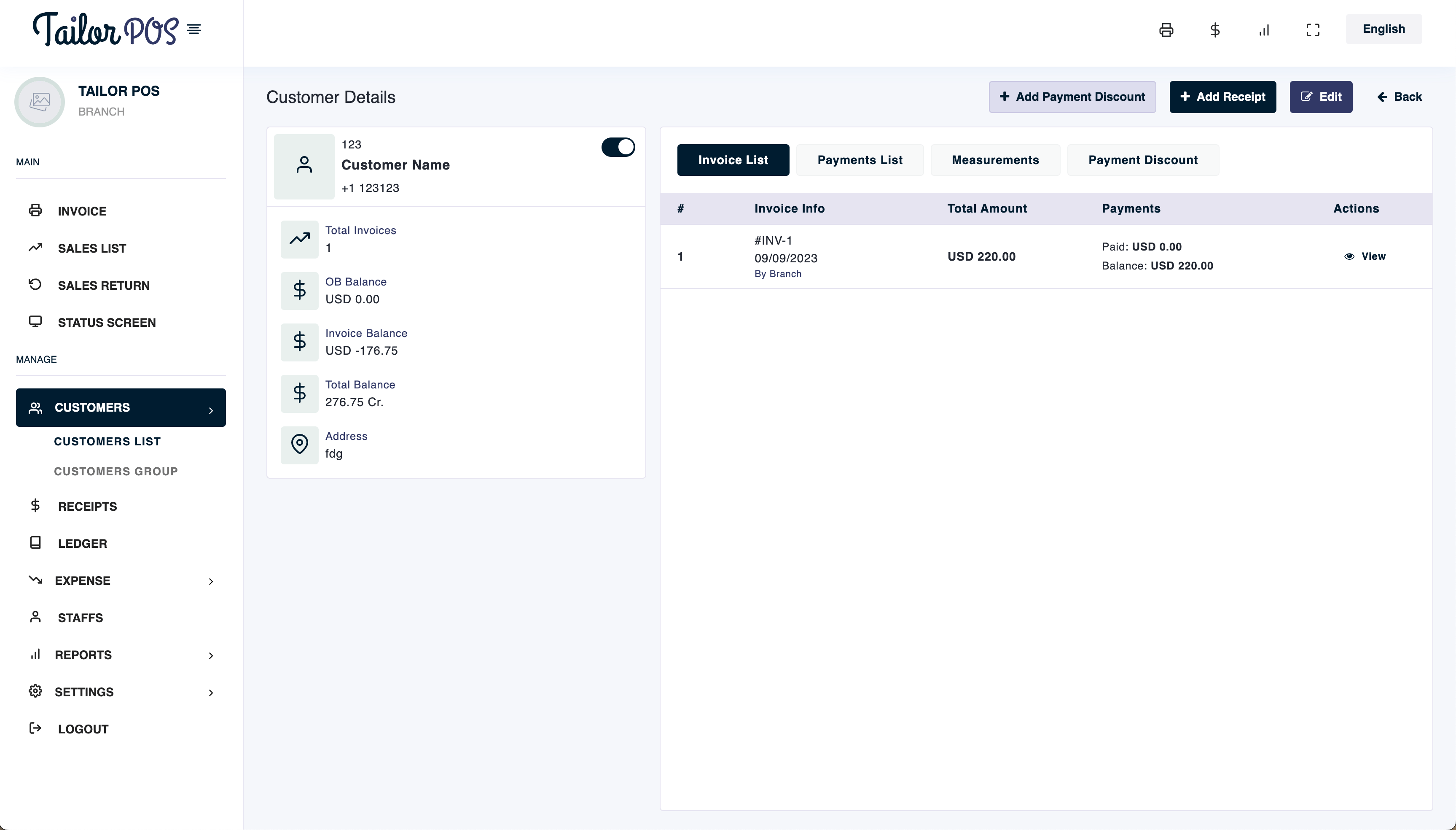Switch to the Payments List tab
The width and height of the screenshot is (1456, 830).
click(x=860, y=160)
